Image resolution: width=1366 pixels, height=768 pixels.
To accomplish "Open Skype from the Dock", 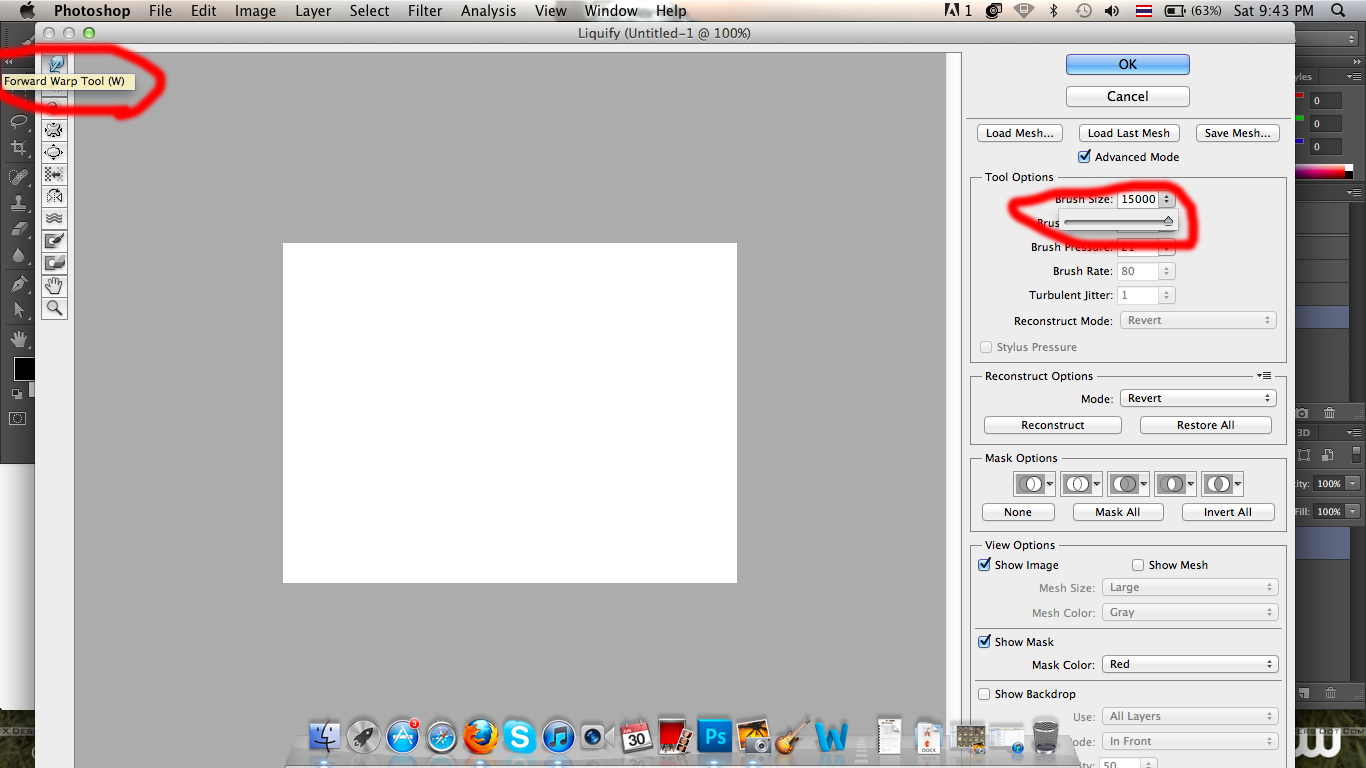I will [x=519, y=737].
